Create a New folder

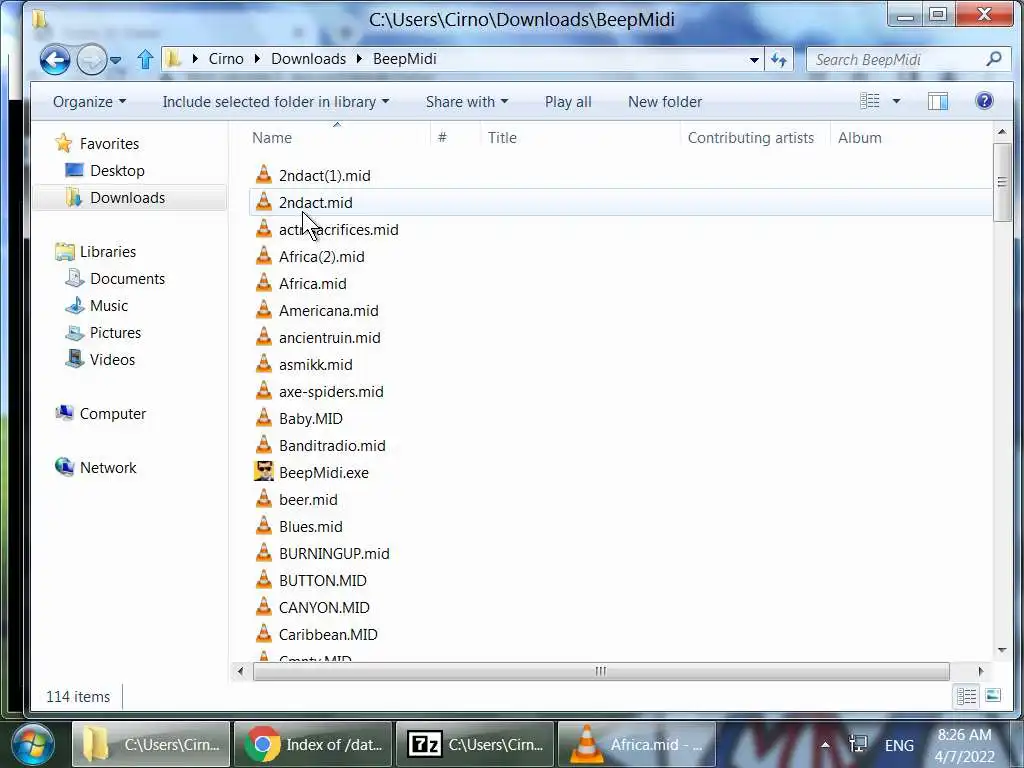coord(665,102)
